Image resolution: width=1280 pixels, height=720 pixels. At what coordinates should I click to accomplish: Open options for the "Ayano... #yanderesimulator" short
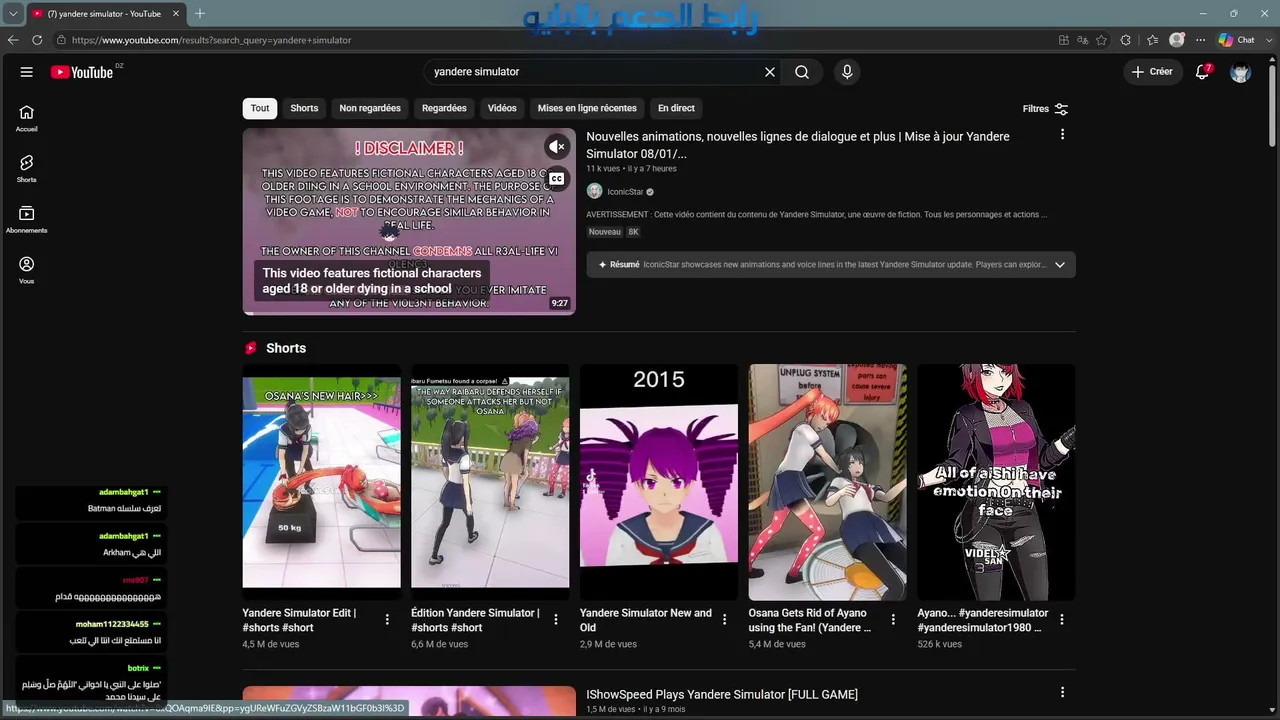pos(1062,619)
